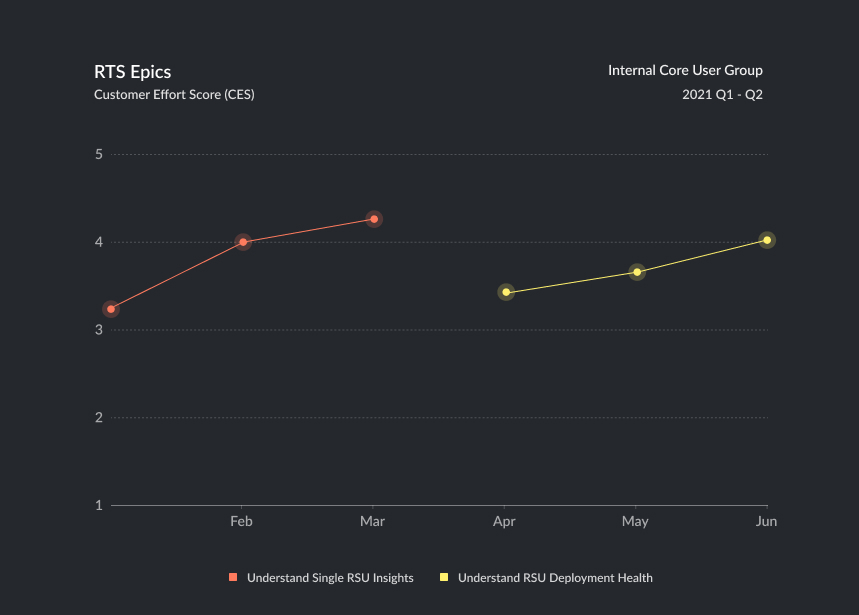Click the orange data point above Feb

pyautogui.click(x=242, y=242)
